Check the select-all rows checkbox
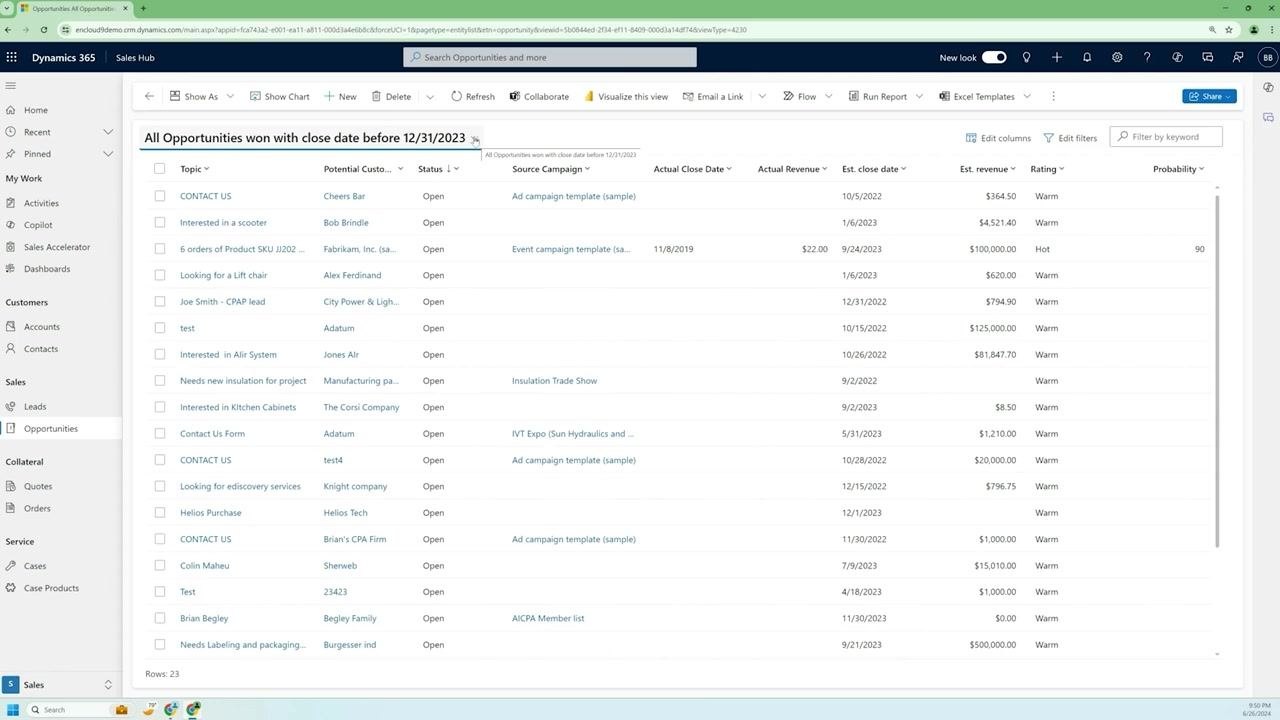Viewport: 1280px width, 720px height. tap(159, 169)
